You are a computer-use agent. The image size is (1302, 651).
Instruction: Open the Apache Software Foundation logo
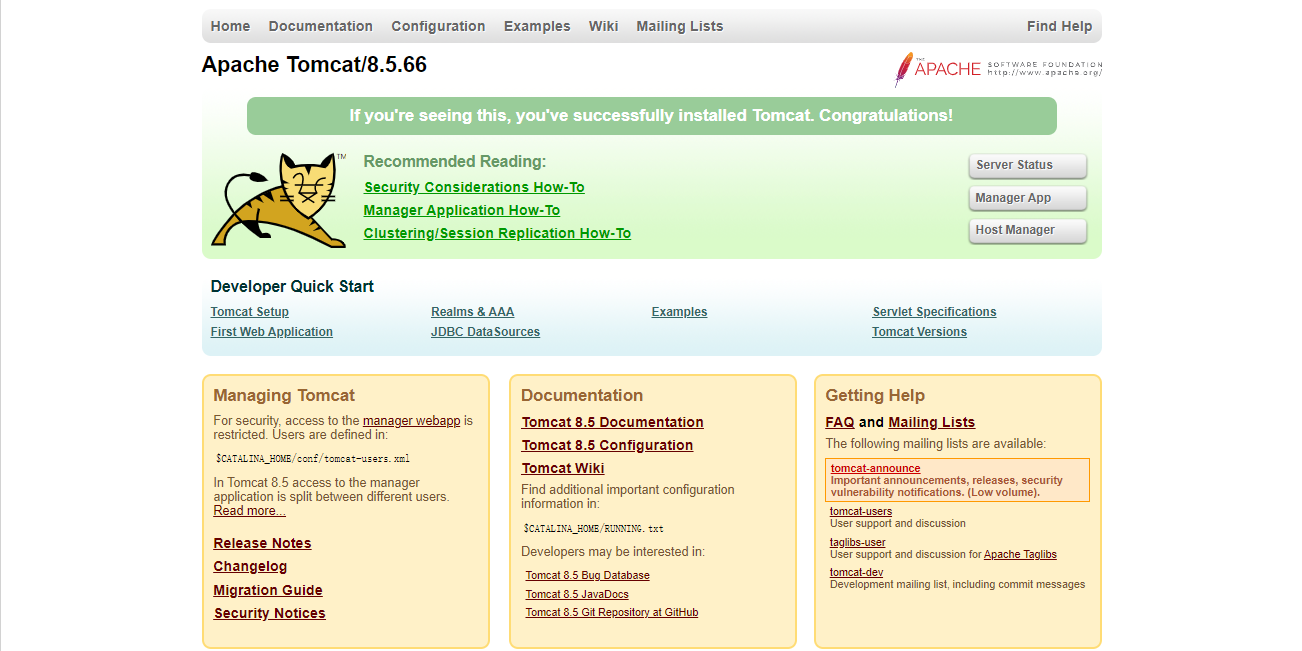coord(998,69)
